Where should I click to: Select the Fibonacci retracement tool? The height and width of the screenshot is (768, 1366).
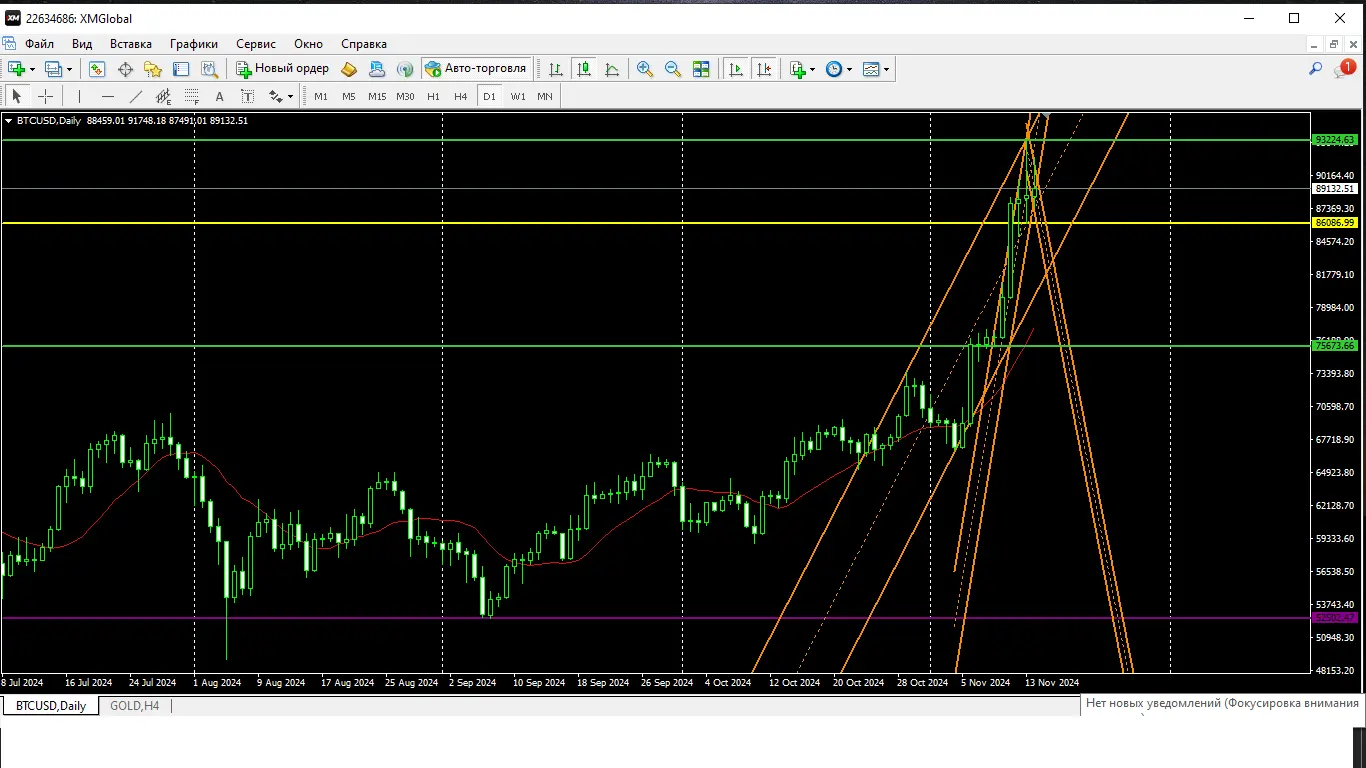coord(191,96)
